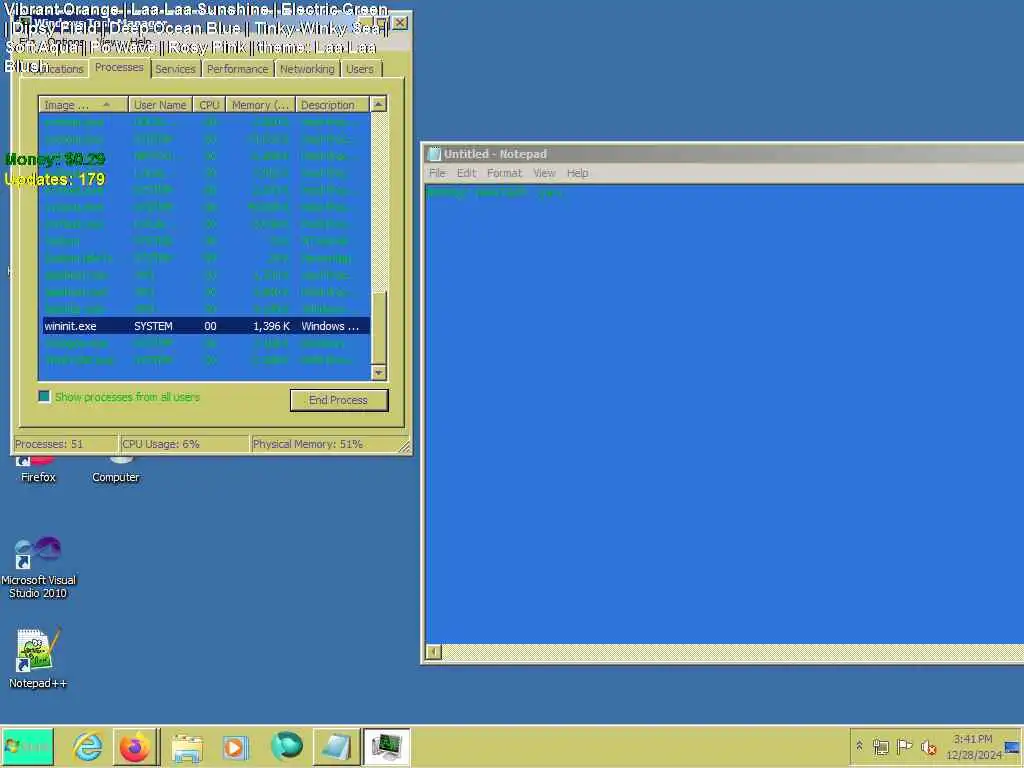This screenshot has height=768, width=1024.
Task: Click the Task Manager resize grip corner
Action: tap(404, 447)
